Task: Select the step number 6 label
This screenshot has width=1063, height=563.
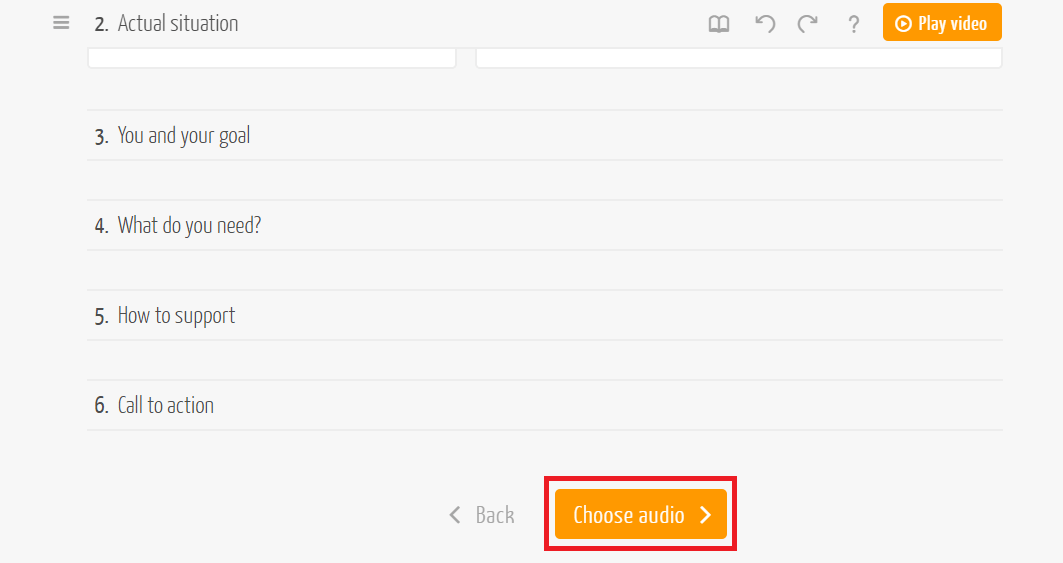Action: click(101, 406)
